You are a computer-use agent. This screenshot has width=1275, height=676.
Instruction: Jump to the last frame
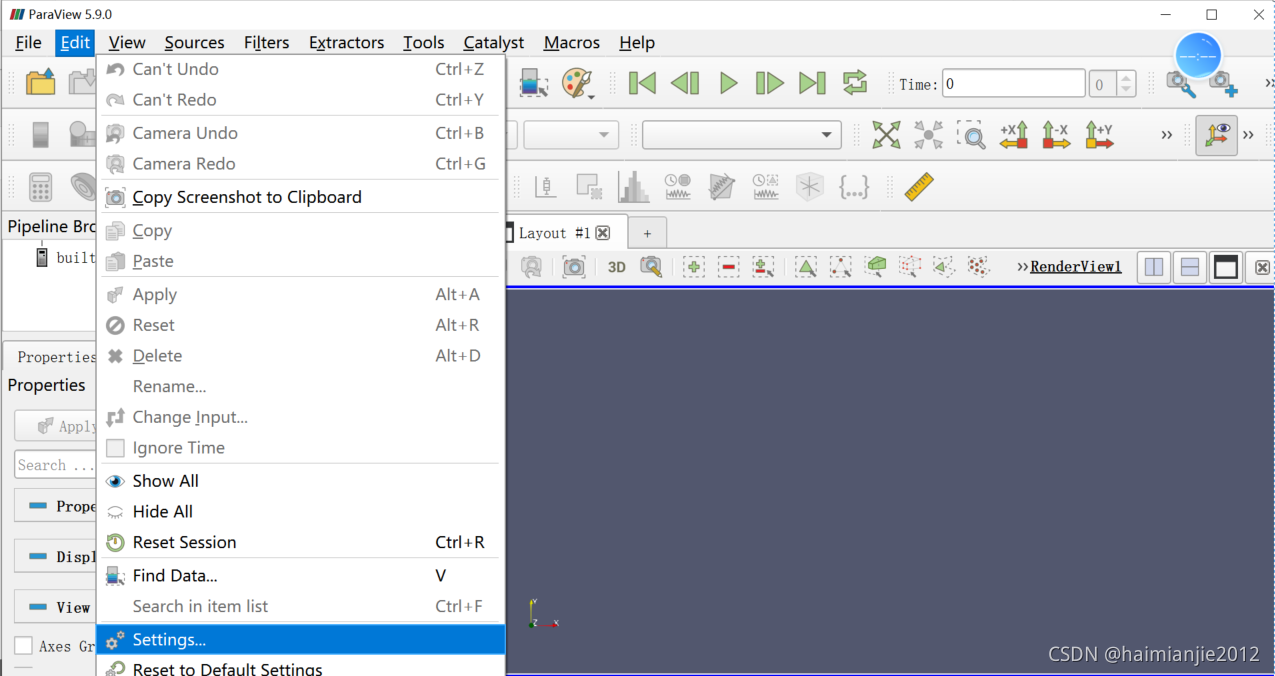812,83
